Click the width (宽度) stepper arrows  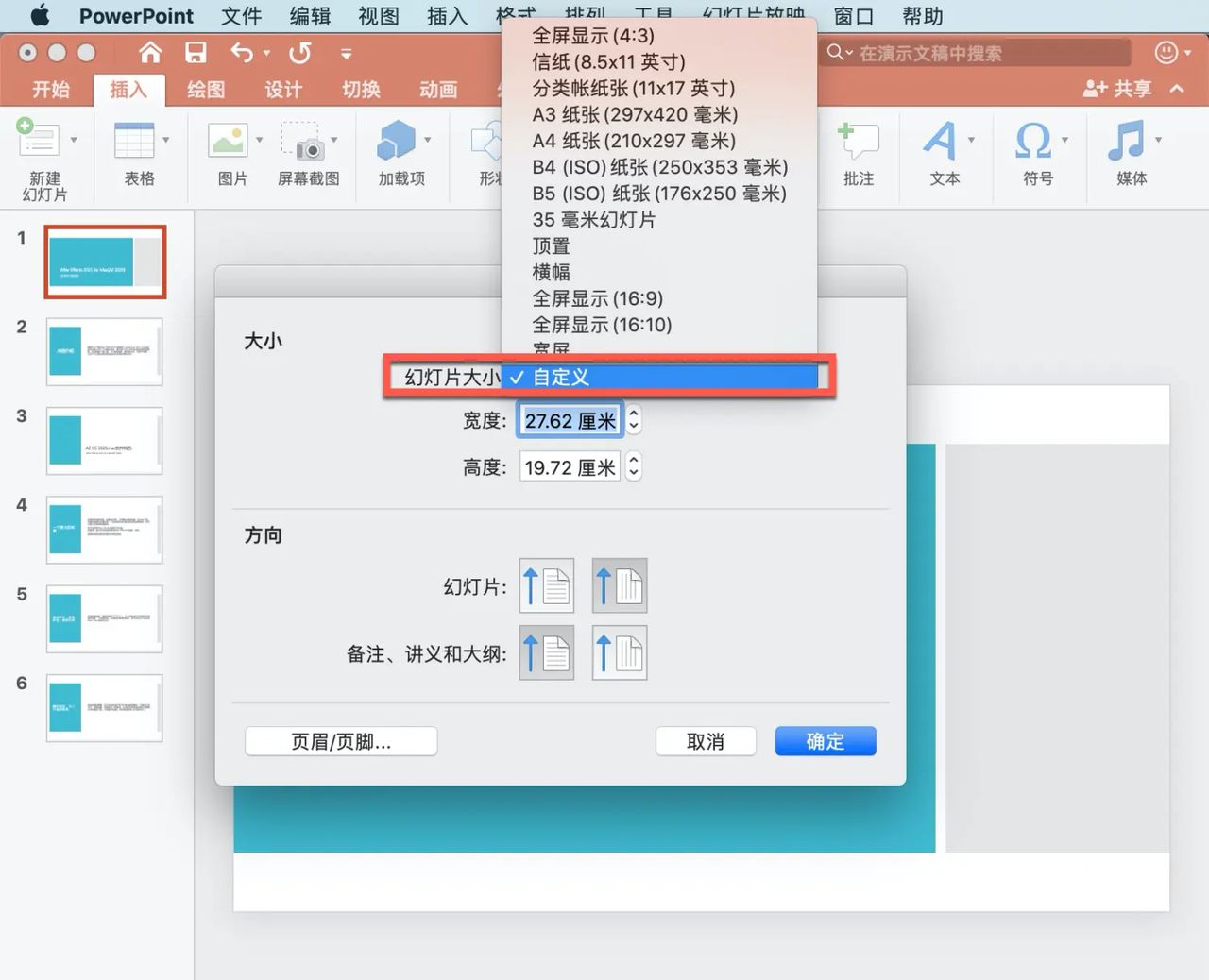(x=634, y=420)
